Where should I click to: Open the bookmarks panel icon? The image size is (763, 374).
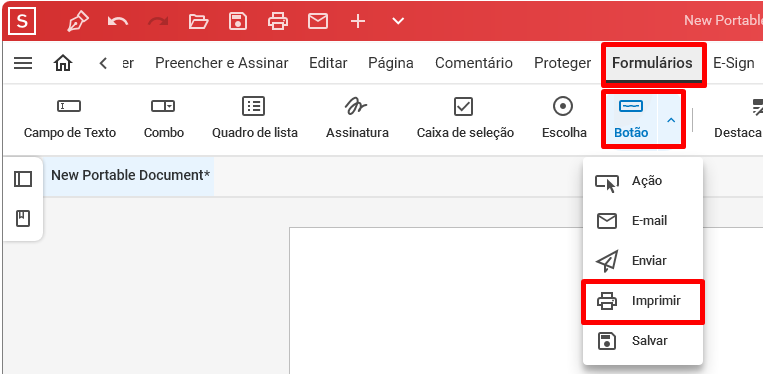pos(23,218)
